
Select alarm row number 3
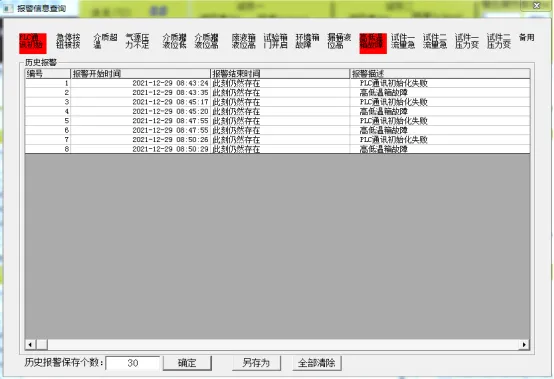[x=277, y=102]
